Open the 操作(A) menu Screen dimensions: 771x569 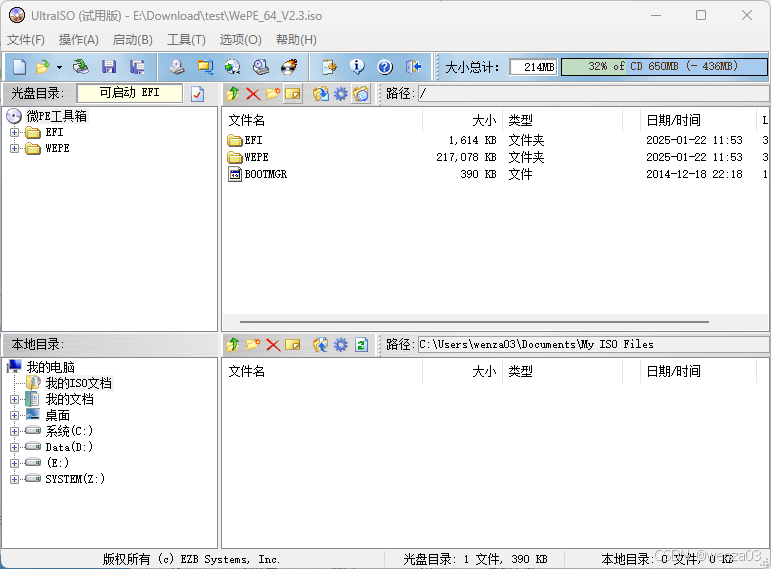pyautogui.click(x=79, y=40)
